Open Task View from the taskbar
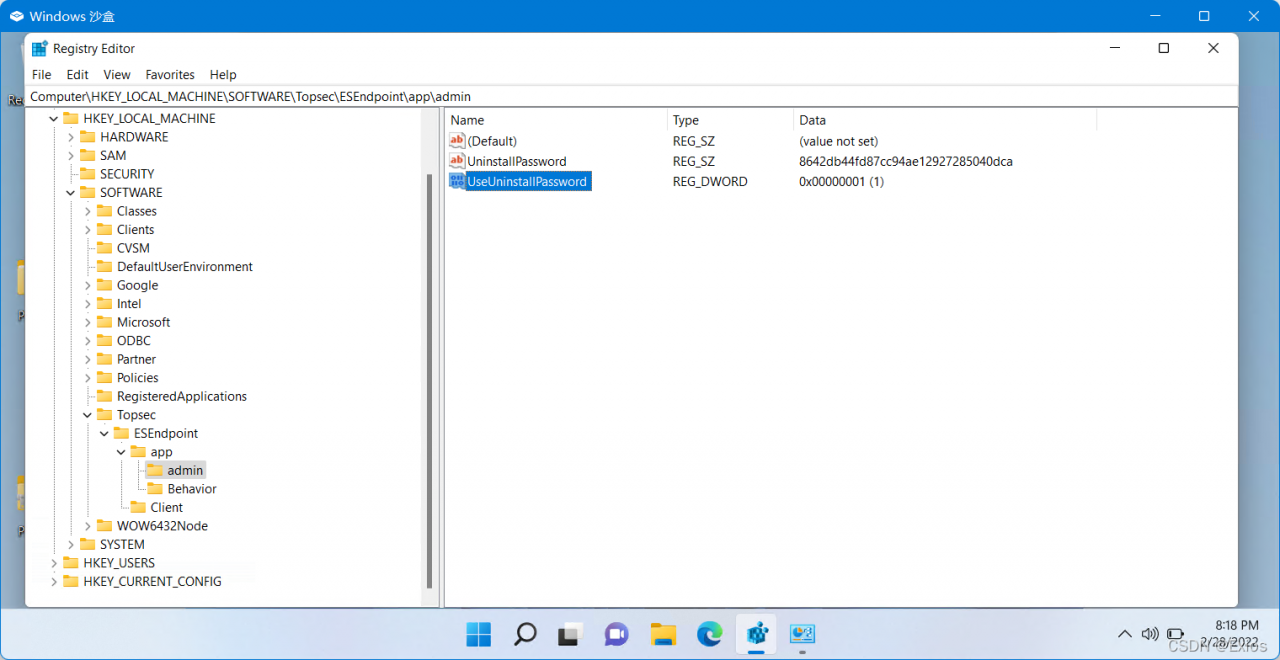 click(x=571, y=634)
